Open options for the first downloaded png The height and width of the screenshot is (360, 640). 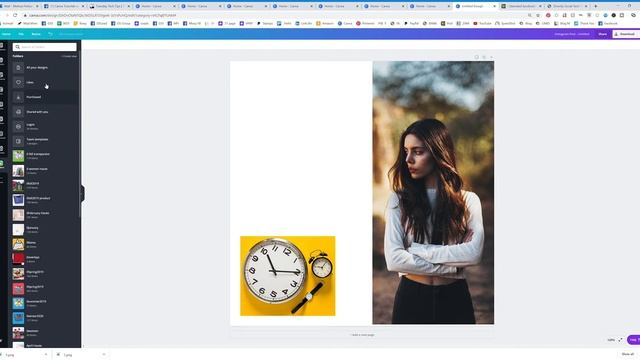(46, 355)
